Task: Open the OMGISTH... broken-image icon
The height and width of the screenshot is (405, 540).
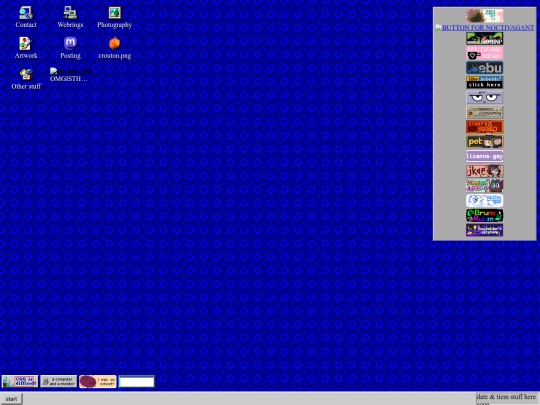Action: 70,75
